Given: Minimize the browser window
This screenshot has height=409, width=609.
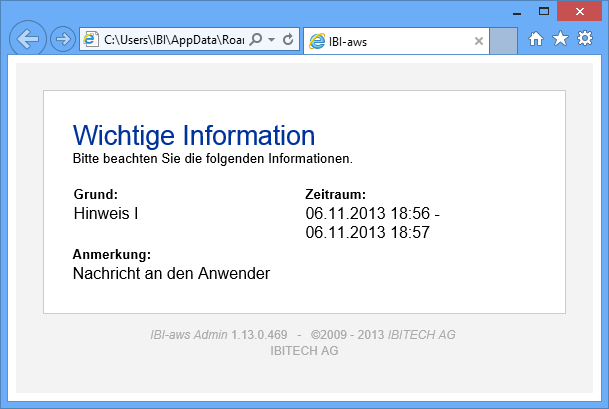Looking at the screenshot, I should [x=516, y=11].
